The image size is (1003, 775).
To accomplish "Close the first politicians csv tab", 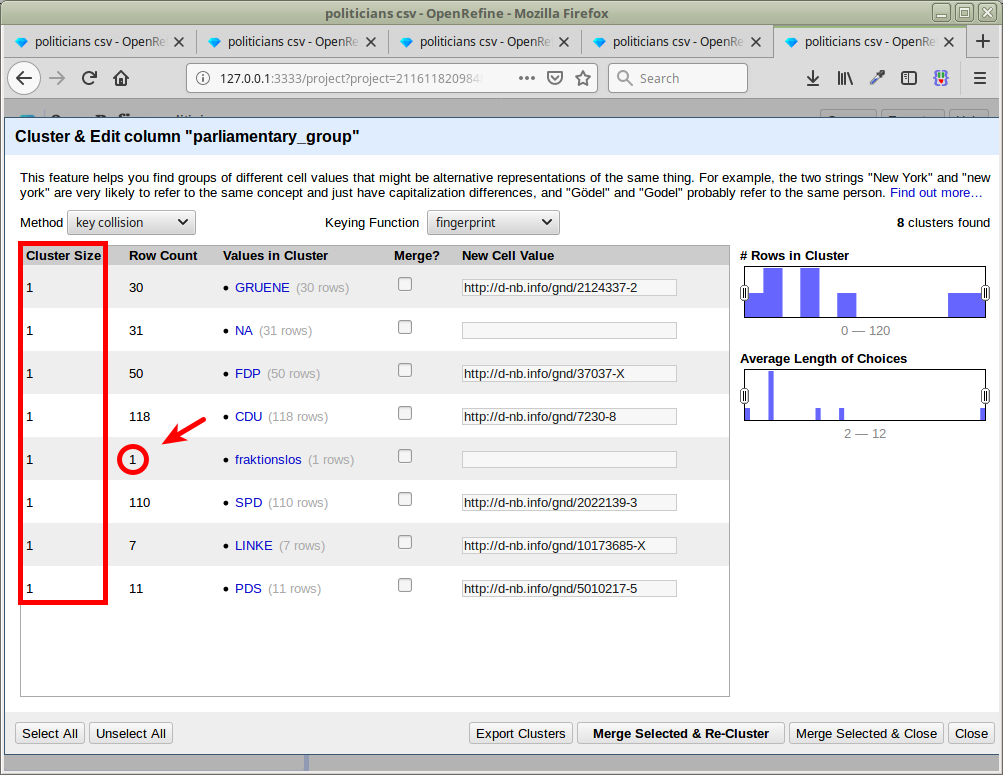I will coord(179,42).
